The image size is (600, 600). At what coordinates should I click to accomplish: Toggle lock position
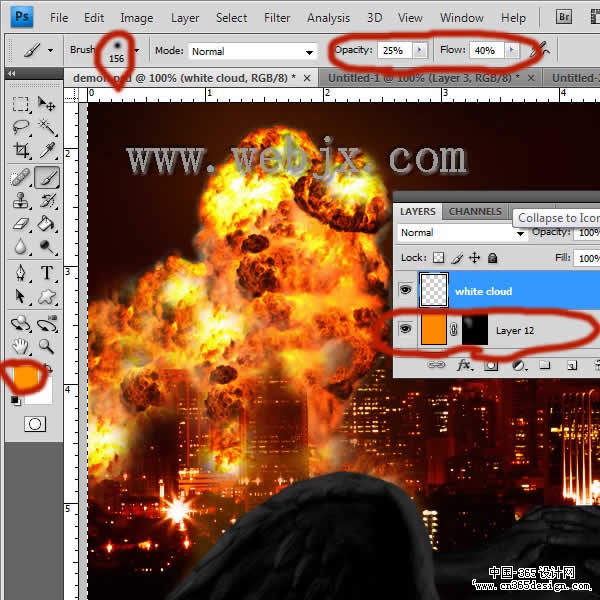pyautogui.click(x=474, y=258)
